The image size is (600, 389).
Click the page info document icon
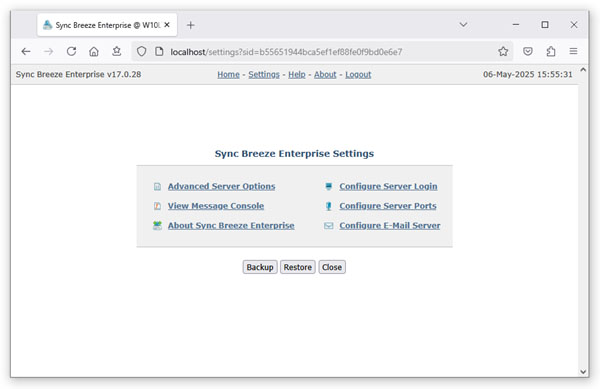(x=159, y=51)
